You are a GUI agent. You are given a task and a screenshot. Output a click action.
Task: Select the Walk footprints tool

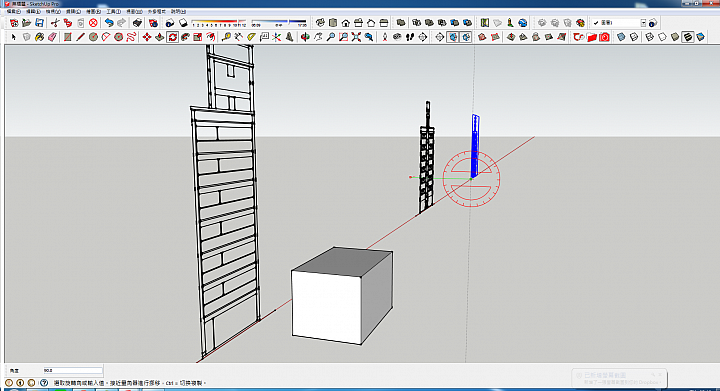pyautogui.click(x=410, y=37)
